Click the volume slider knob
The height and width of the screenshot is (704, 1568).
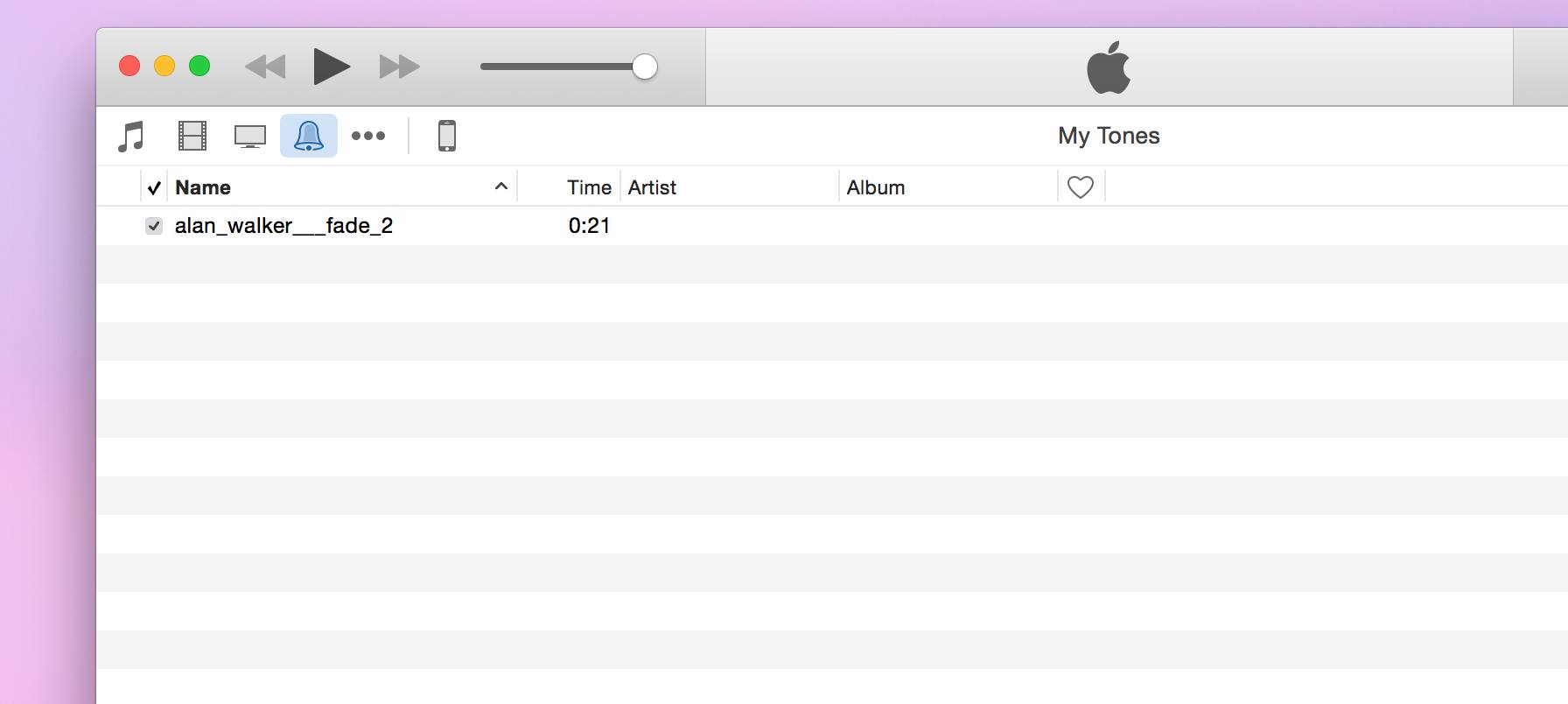[645, 67]
